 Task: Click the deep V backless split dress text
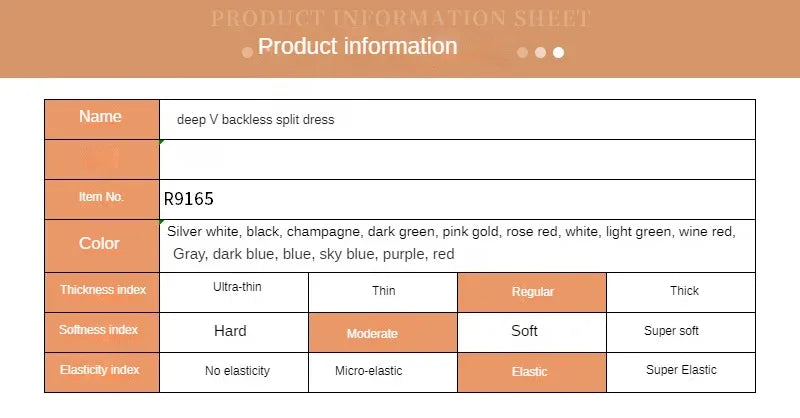pos(256,119)
